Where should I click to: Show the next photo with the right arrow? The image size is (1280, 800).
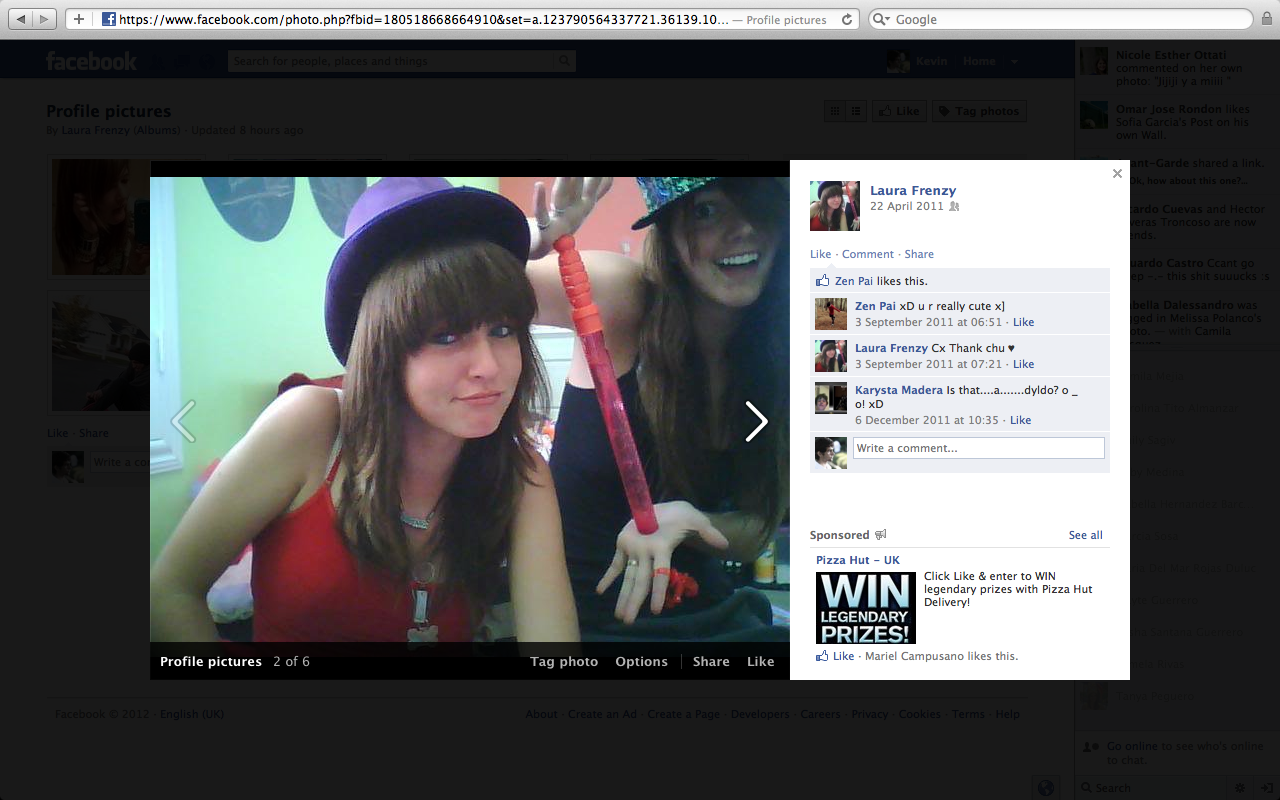756,421
